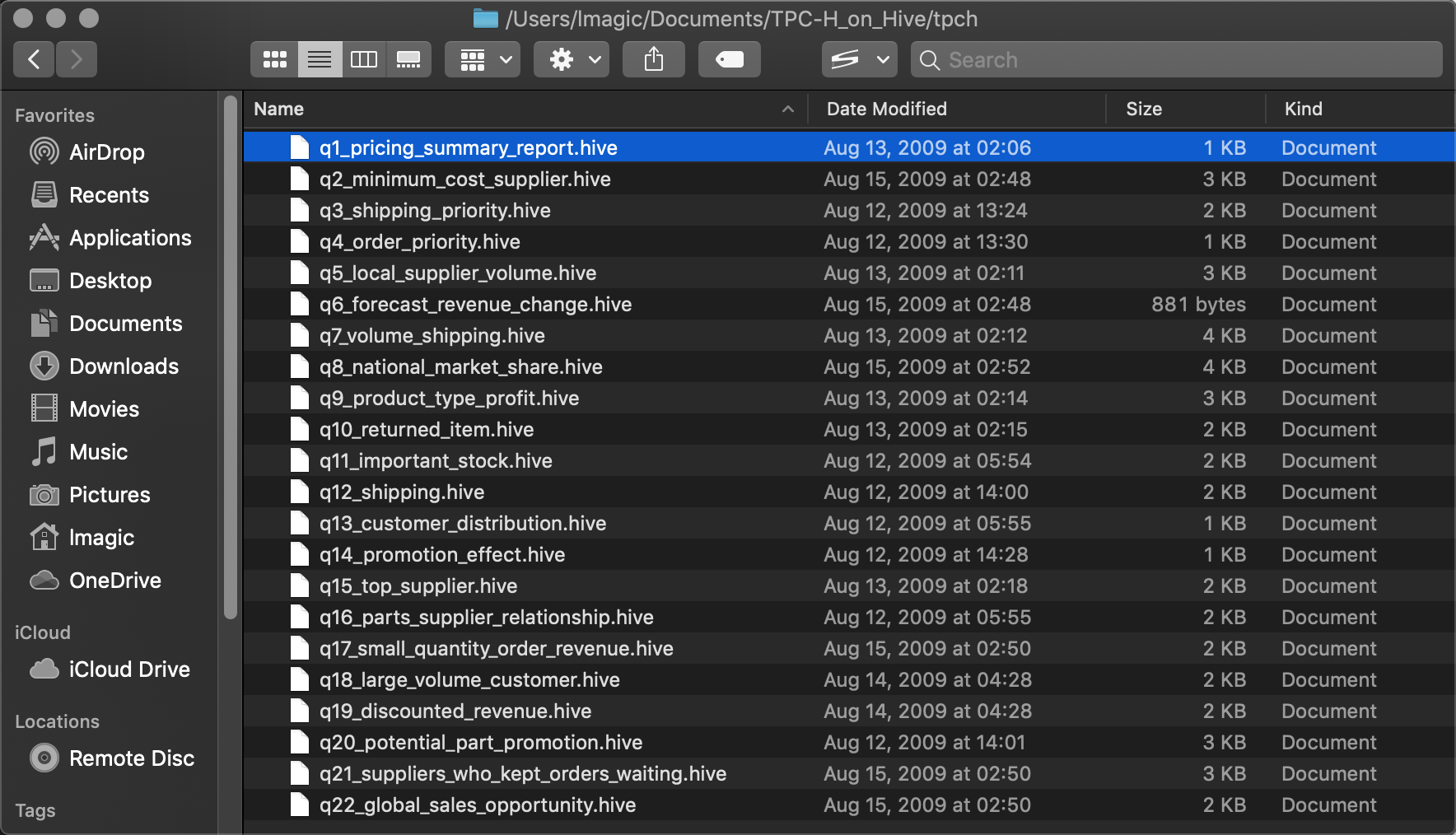Sort by the Size column header
Screen dimensions: 1456x835
point(1186,109)
